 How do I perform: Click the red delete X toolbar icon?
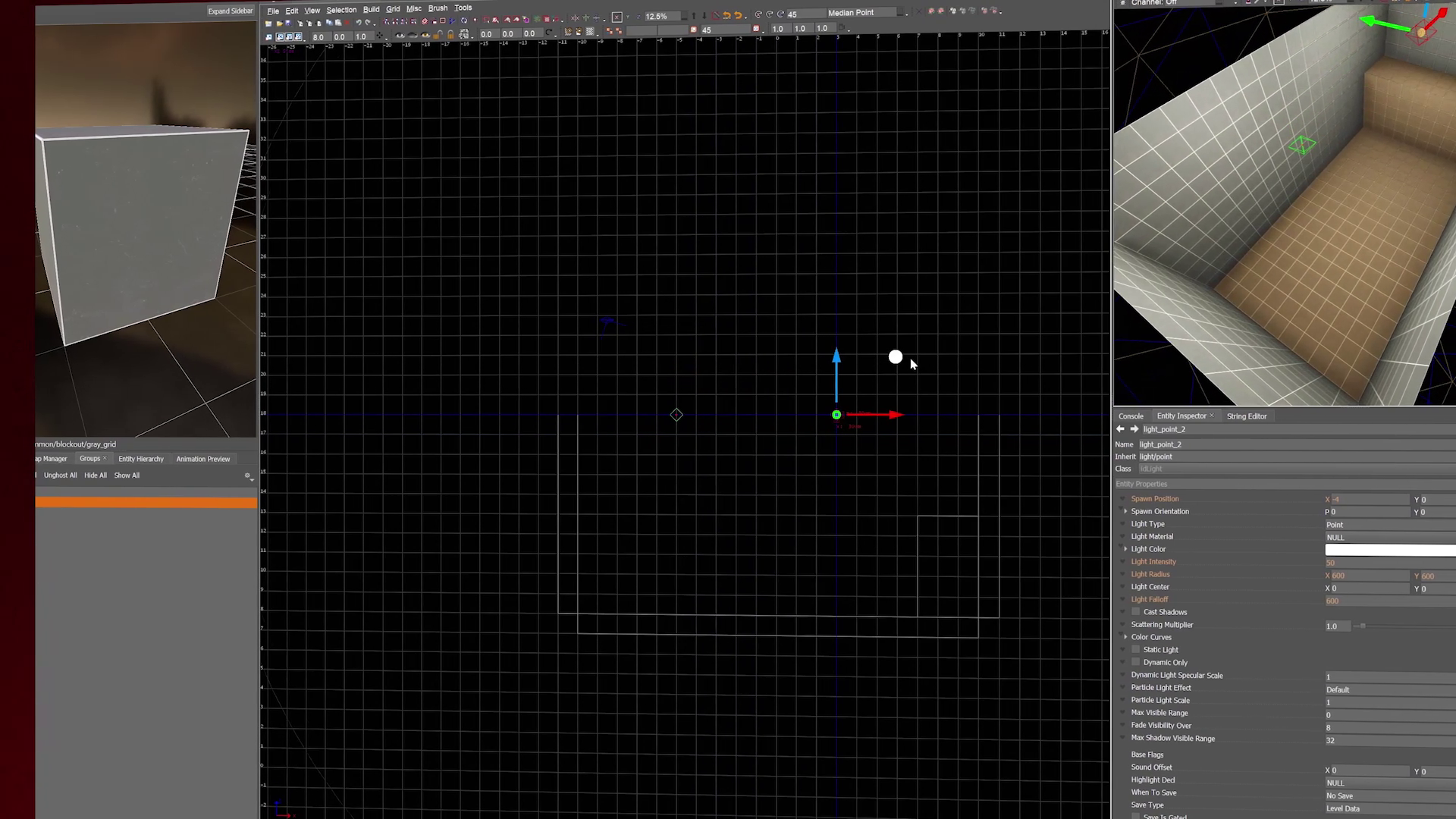tap(347, 23)
